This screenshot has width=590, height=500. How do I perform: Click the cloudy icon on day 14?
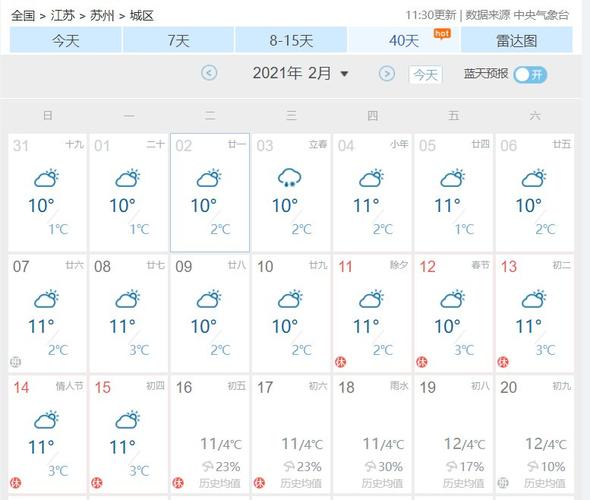[x=47, y=420]
